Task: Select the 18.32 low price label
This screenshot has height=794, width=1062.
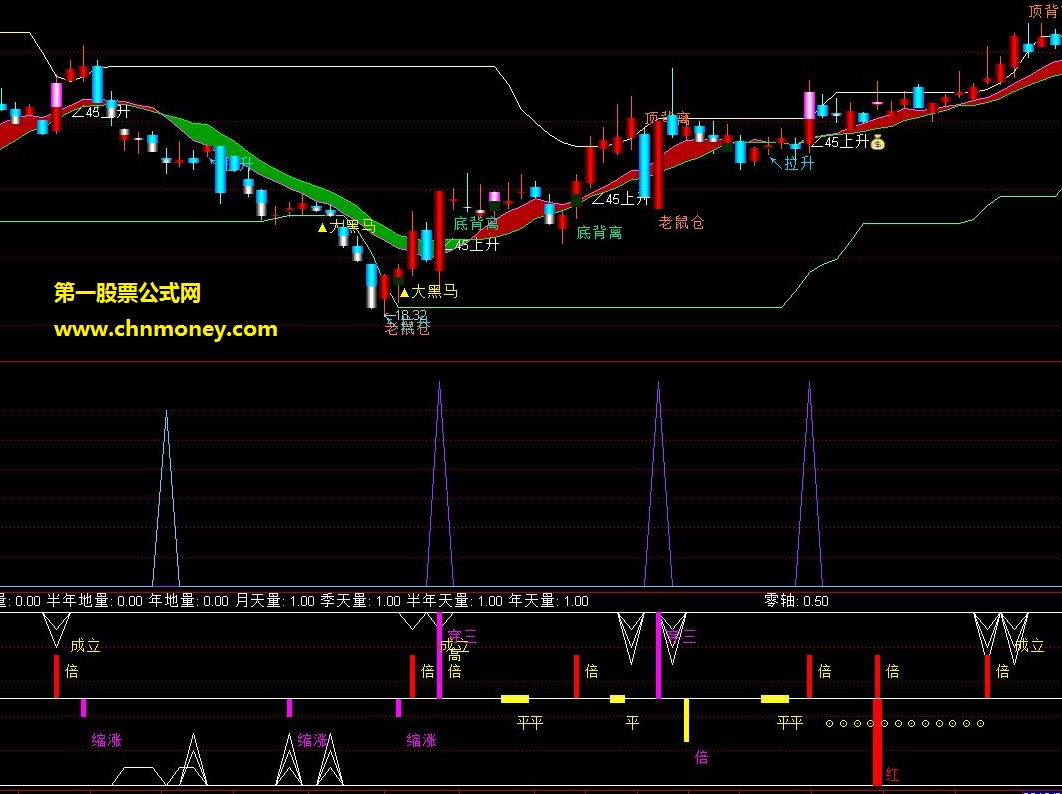Action: click(x=406, y=315)
